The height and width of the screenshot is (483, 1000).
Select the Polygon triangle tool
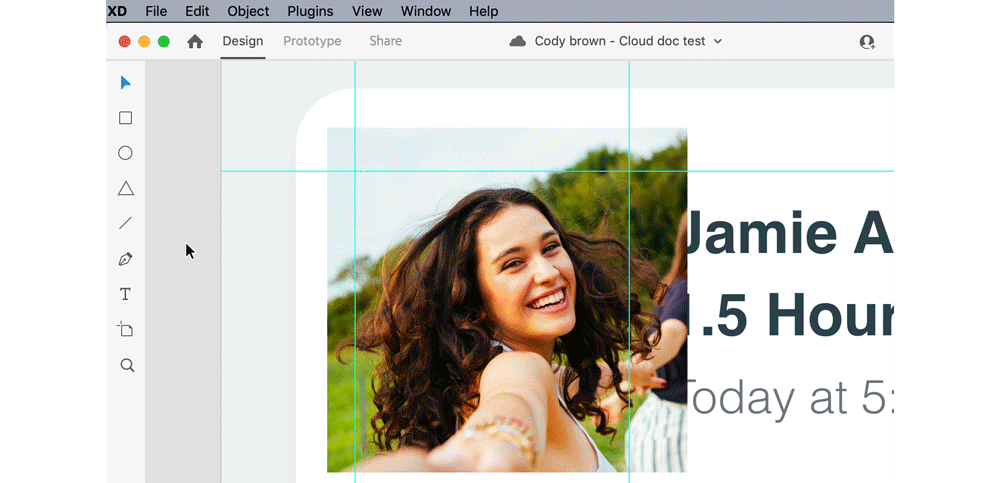125,189
